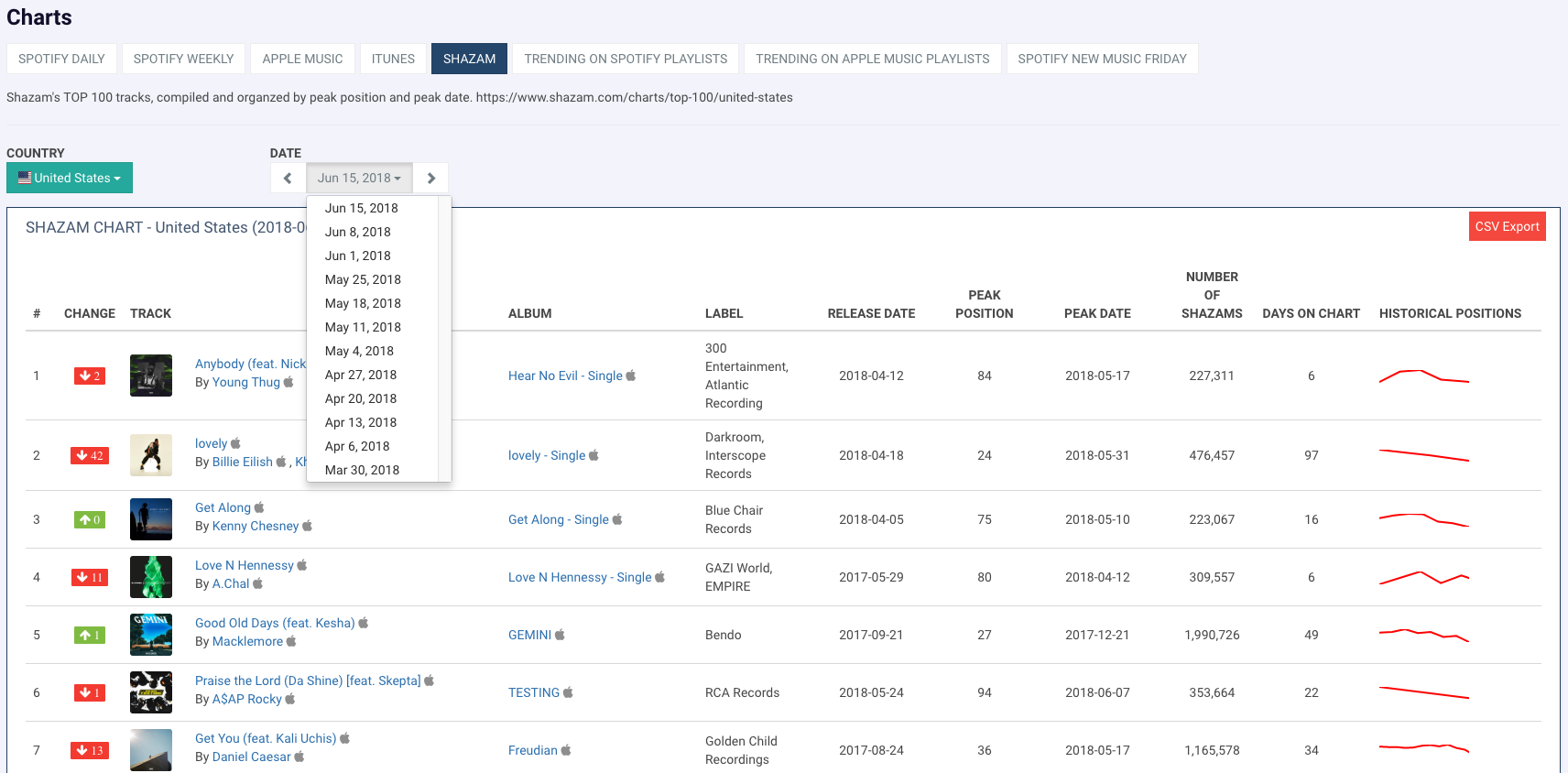Screen dimensions: 1568x773
Task: Switch to Spotify Weekly tab
Action: coord(183,59)
